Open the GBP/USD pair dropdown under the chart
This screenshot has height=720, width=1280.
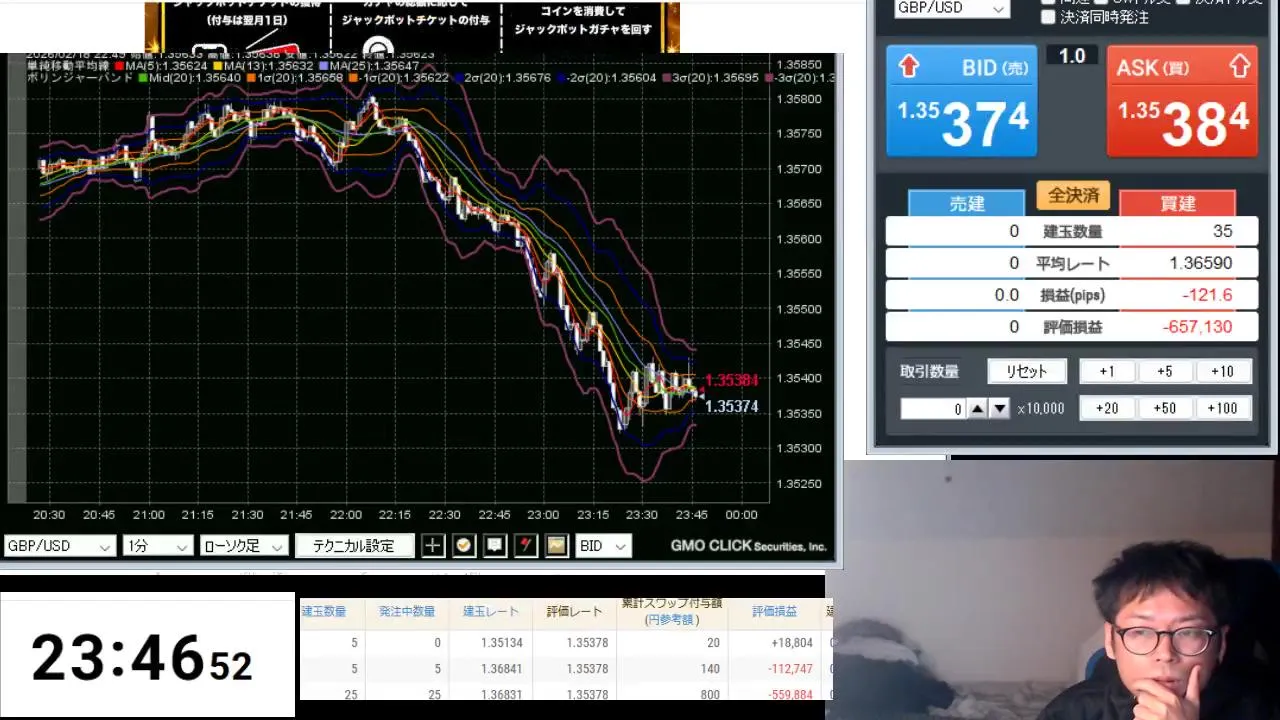(60, 546)
